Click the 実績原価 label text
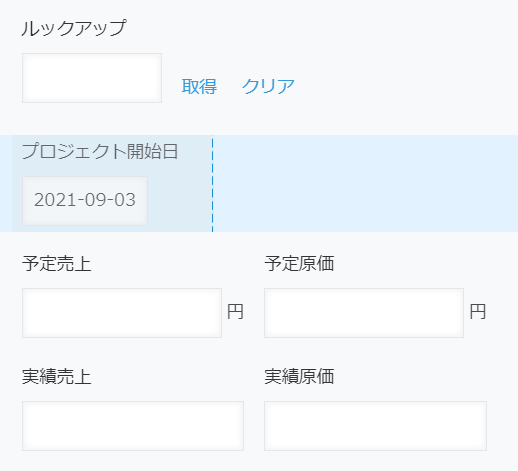The image size is (518, 471). coord(299,377)
